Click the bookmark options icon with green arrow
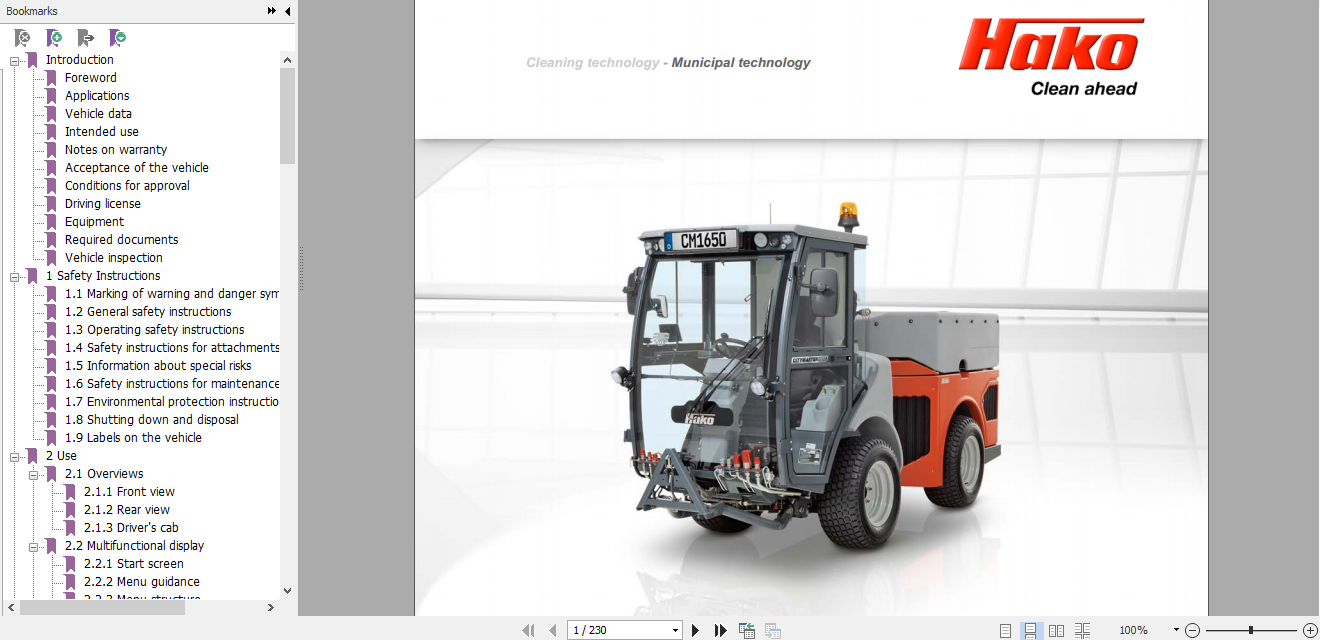 tap(118, 38)
